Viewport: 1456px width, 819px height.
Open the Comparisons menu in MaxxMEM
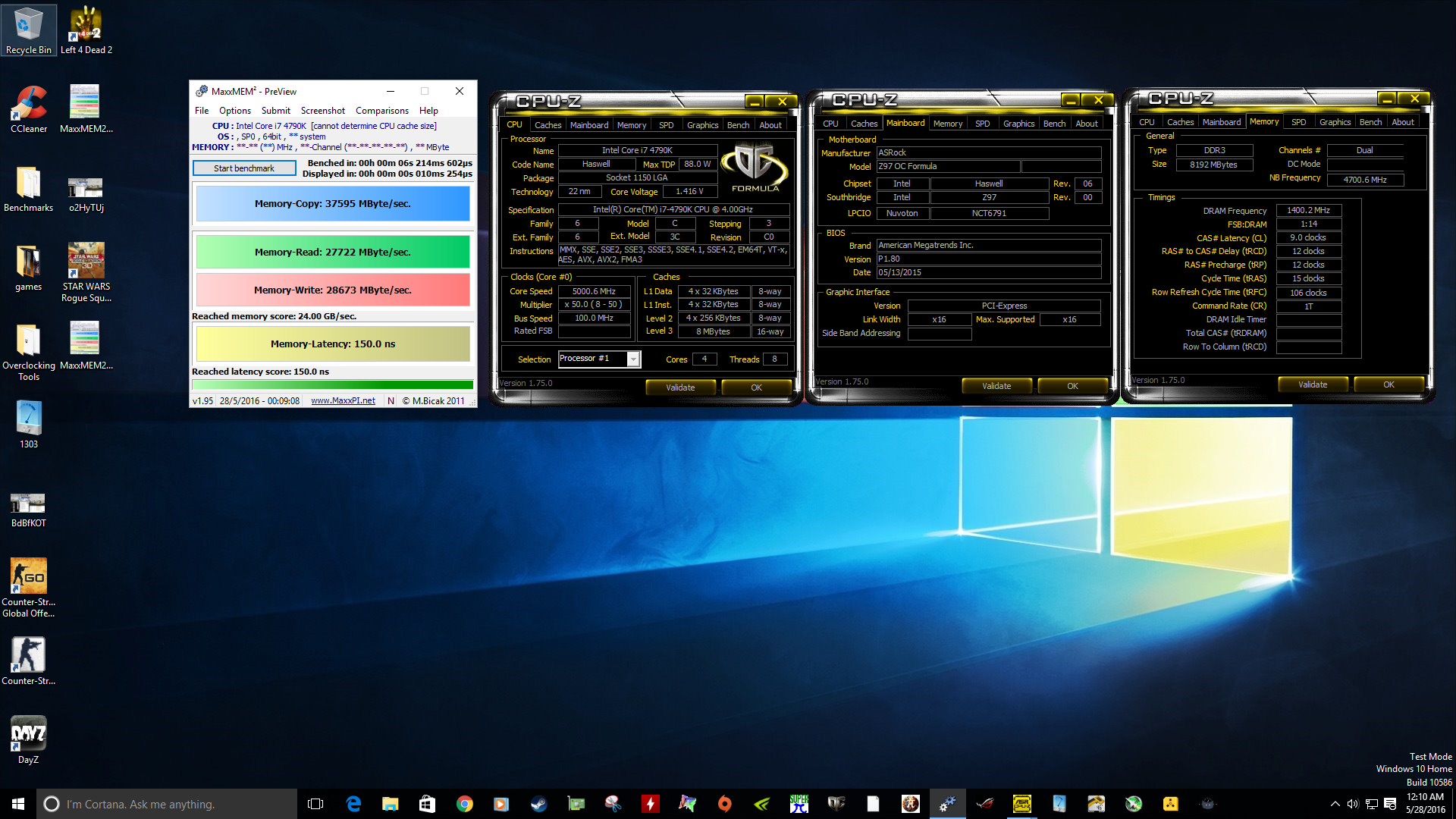point(382,111)
